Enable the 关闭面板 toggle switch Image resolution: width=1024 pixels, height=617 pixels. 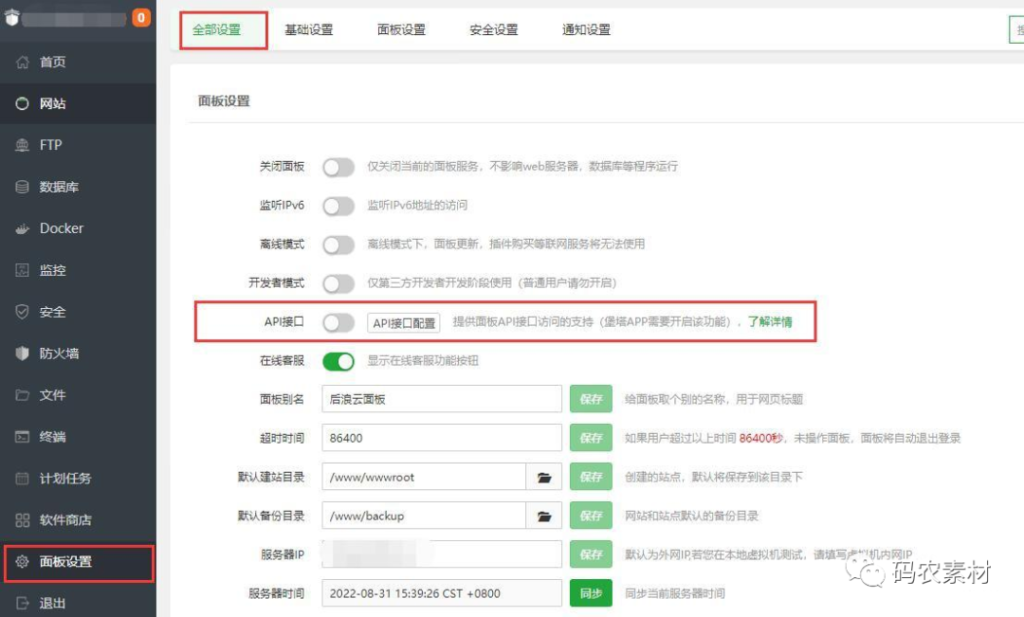pos(338,167)
